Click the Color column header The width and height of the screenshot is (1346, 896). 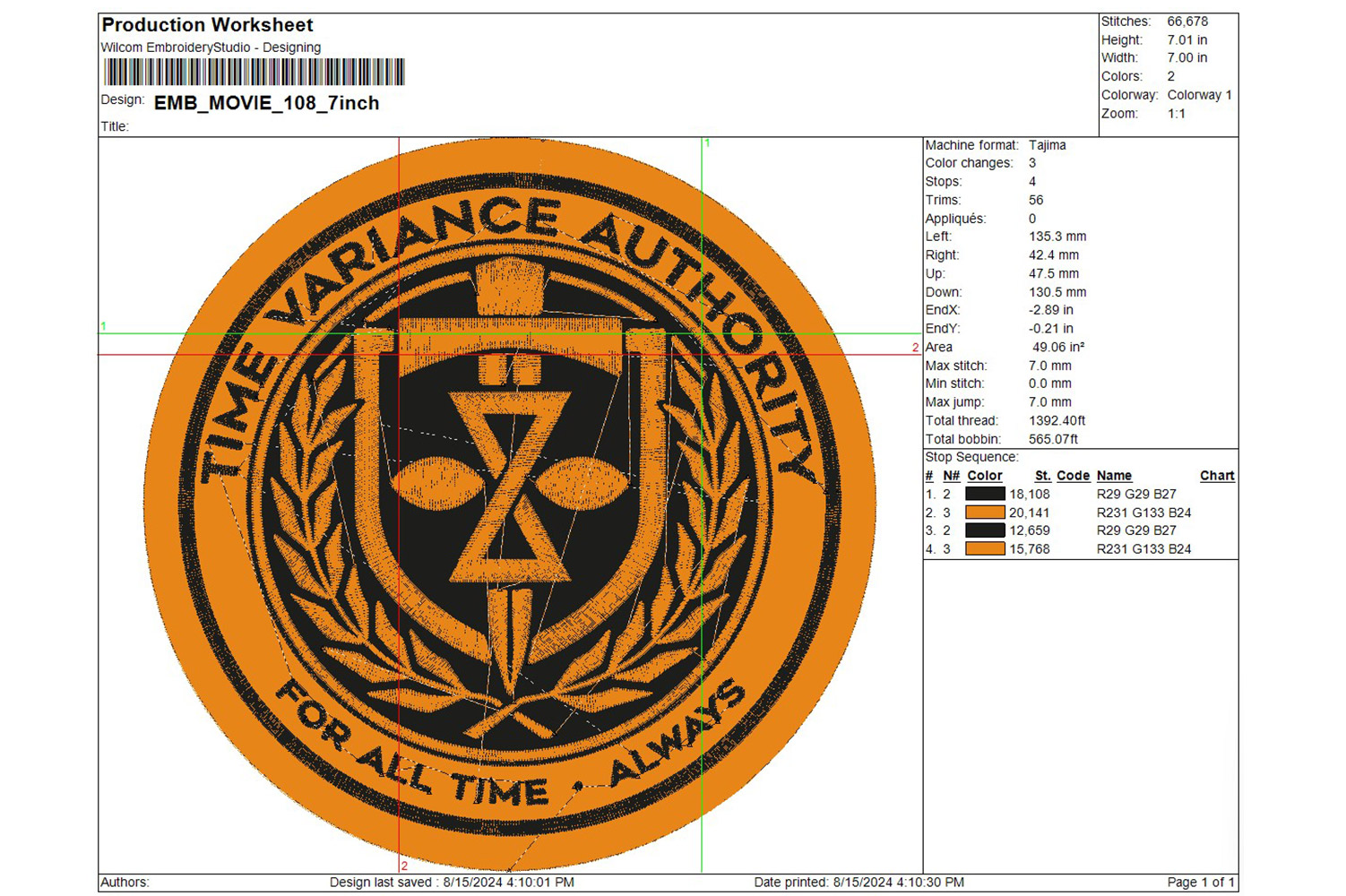[985, 477]
